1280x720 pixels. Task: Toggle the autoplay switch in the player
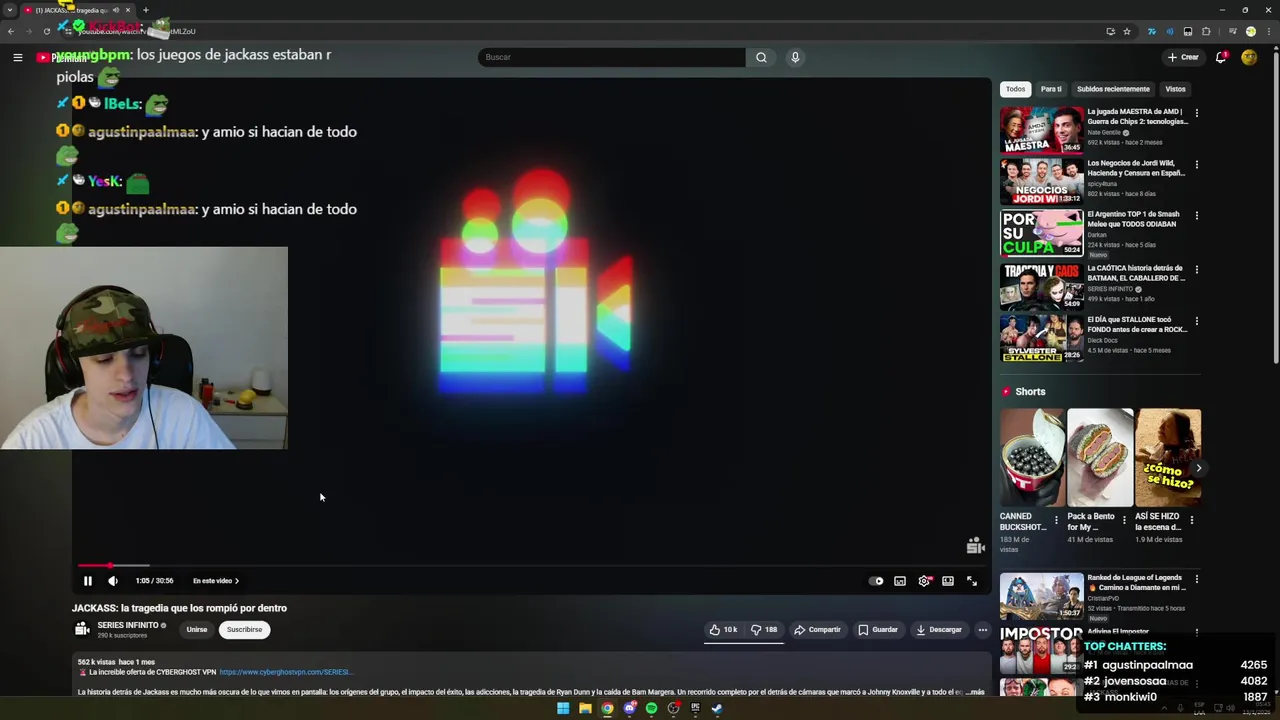tap(877, 581)
